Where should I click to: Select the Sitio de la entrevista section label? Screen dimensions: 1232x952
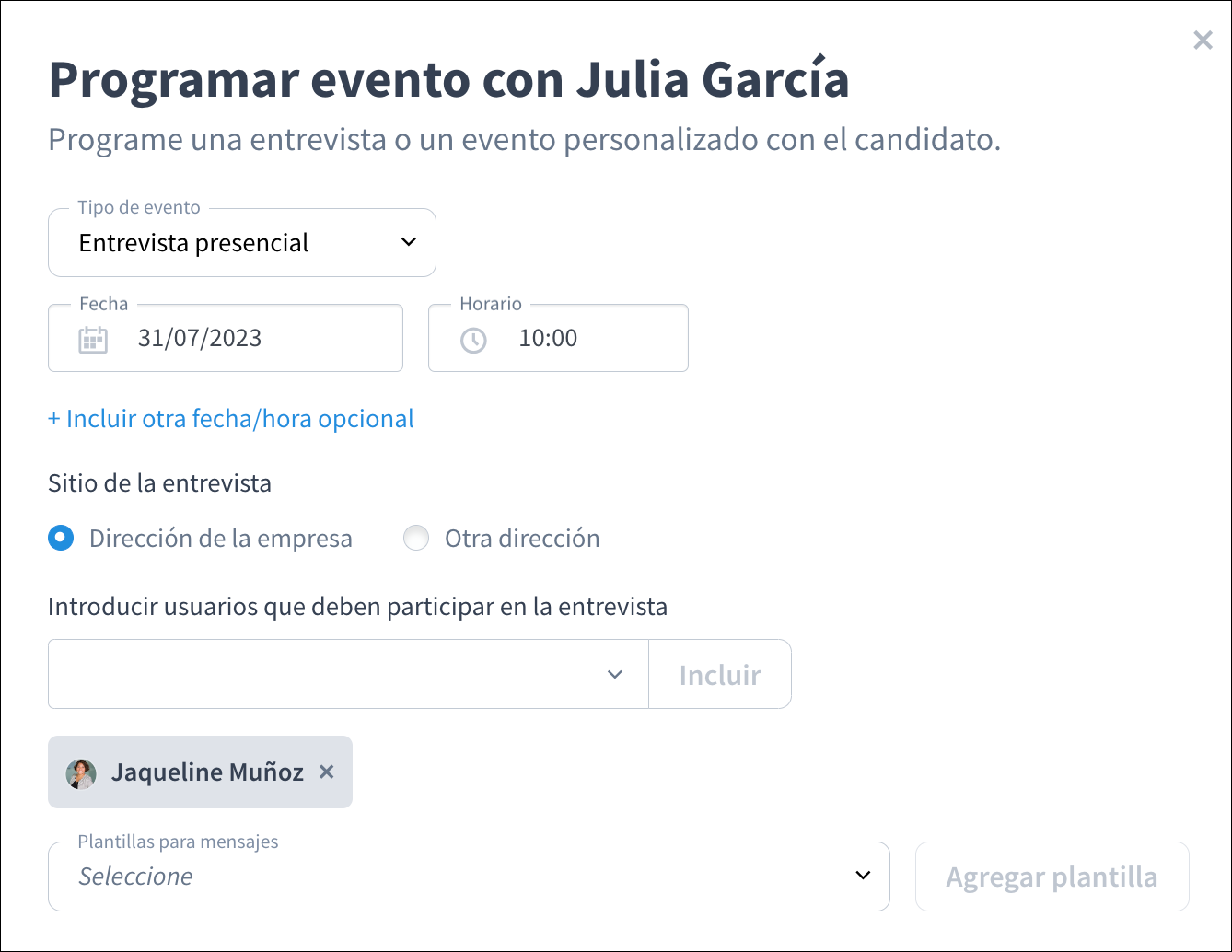[x=159, y=482]
